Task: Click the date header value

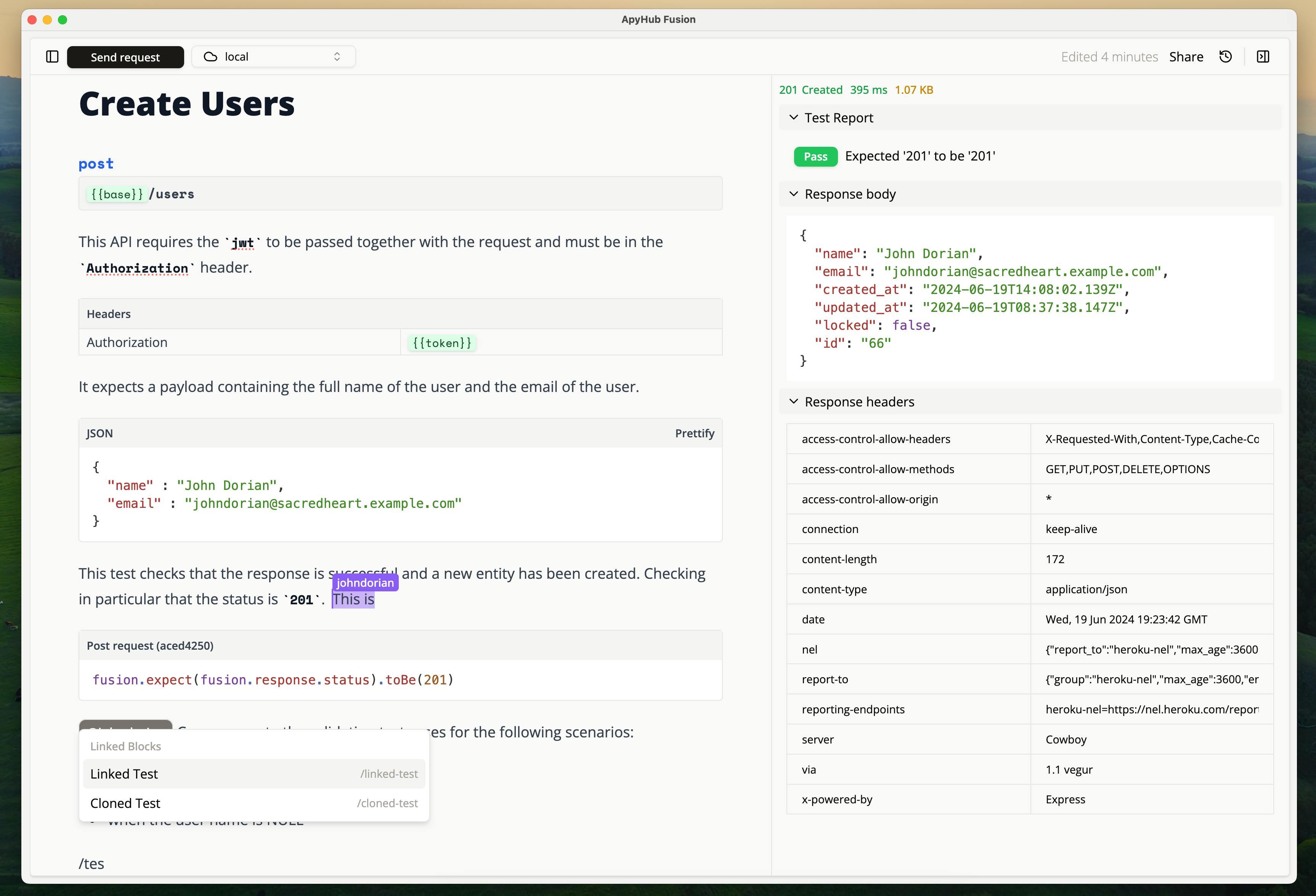Action: pos(1126,619)
